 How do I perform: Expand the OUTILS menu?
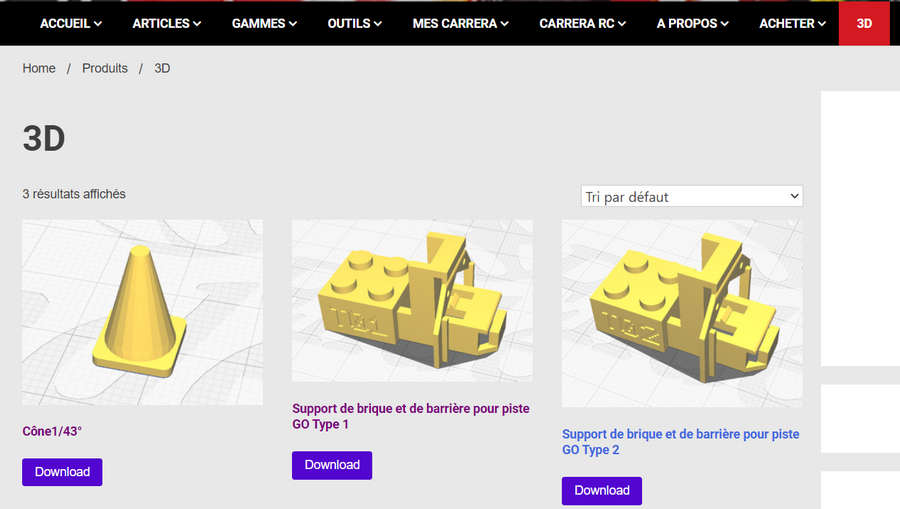point(354,24)
